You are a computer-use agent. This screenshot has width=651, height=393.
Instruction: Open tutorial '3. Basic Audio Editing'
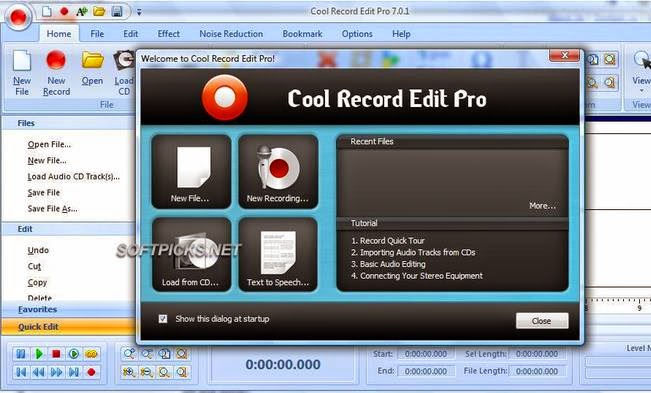tap(388, 264)
